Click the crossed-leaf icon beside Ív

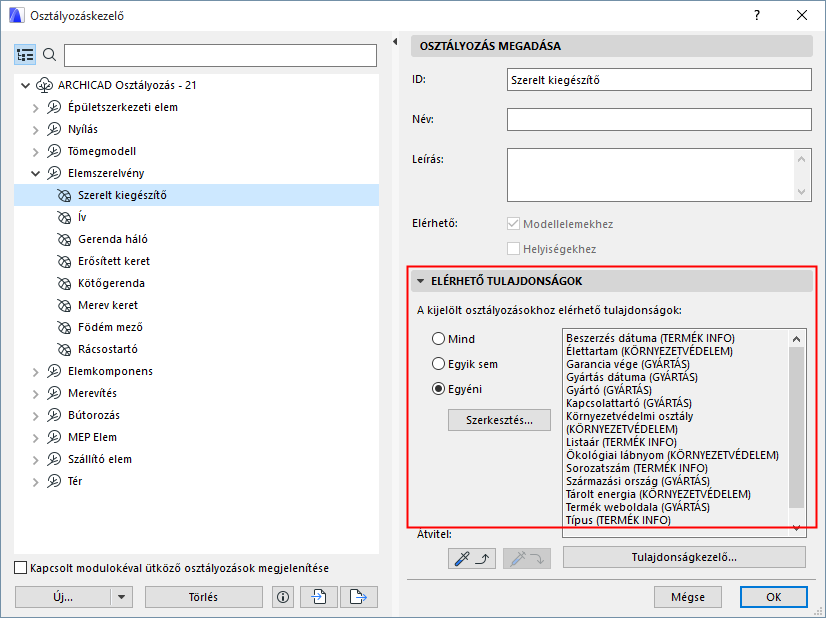coord(64,217)
